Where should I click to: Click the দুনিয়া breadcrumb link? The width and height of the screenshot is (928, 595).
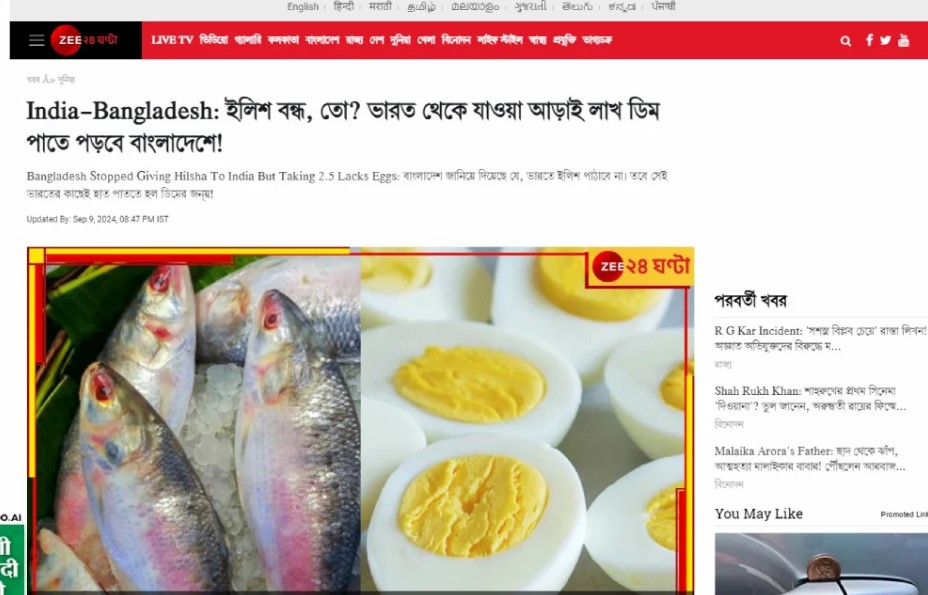(66, 79)
